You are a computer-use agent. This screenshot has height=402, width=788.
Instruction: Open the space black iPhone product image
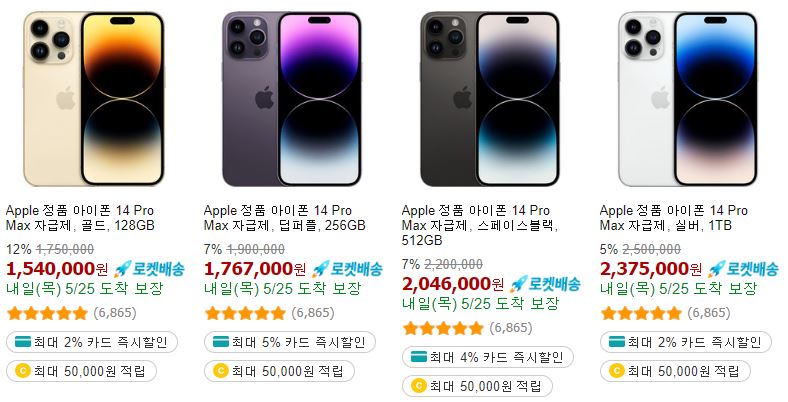click(x=490, y=98)
